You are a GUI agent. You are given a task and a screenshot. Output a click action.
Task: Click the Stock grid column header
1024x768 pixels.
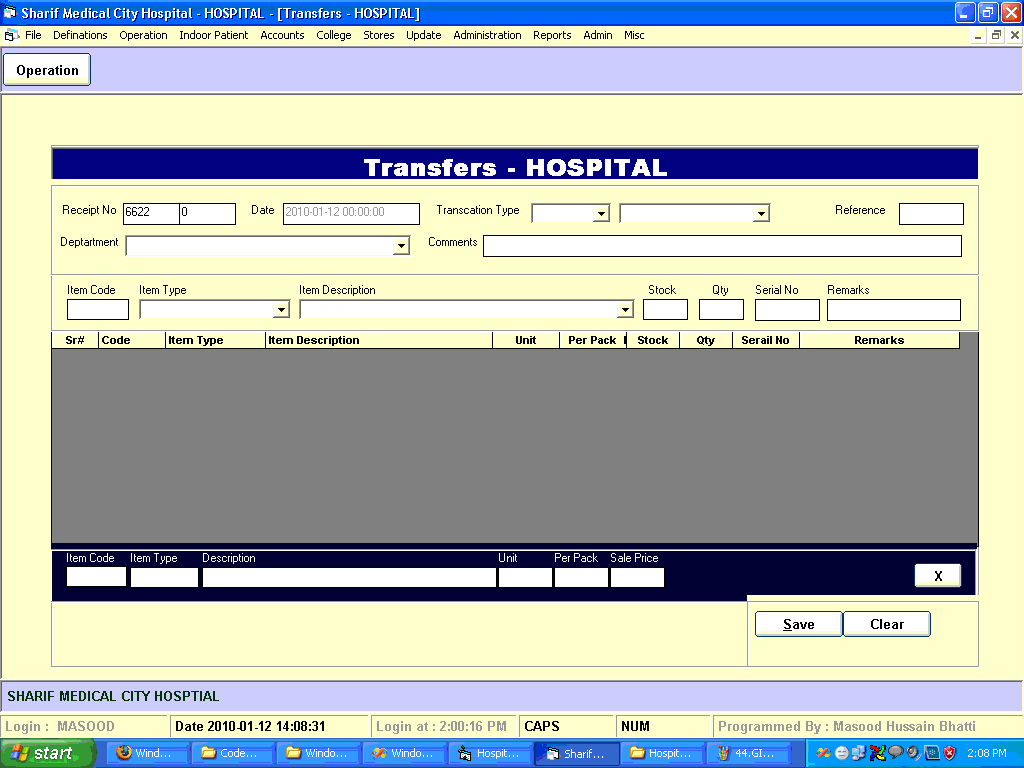tap(653, 340)
